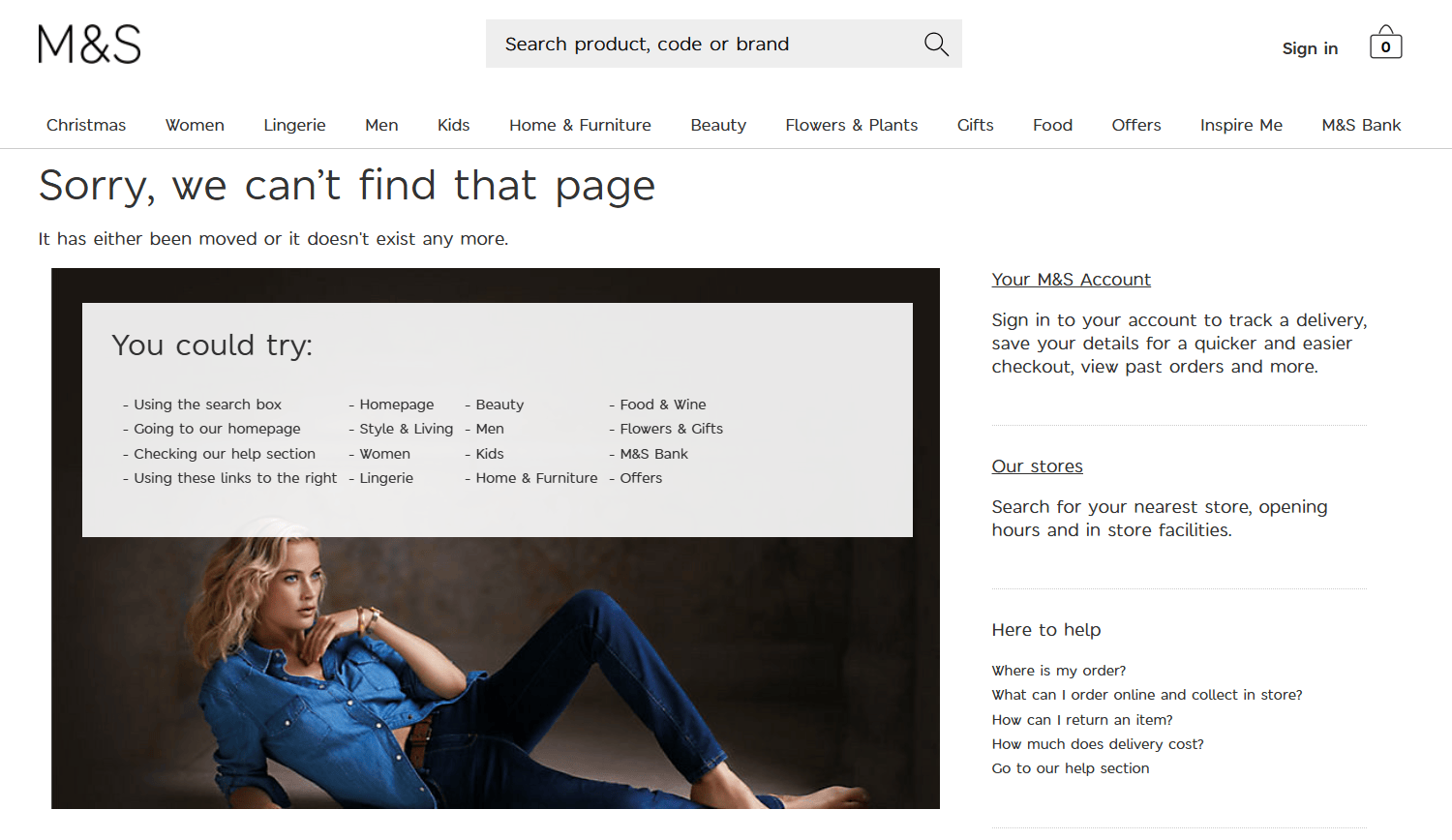Click Women link in suggestions box
Viewport: 1452px width, 840px height.
point(384,454)
